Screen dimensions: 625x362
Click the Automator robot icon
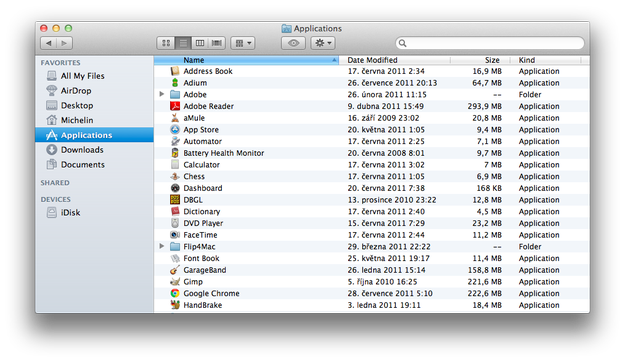[x=175, y=141]
